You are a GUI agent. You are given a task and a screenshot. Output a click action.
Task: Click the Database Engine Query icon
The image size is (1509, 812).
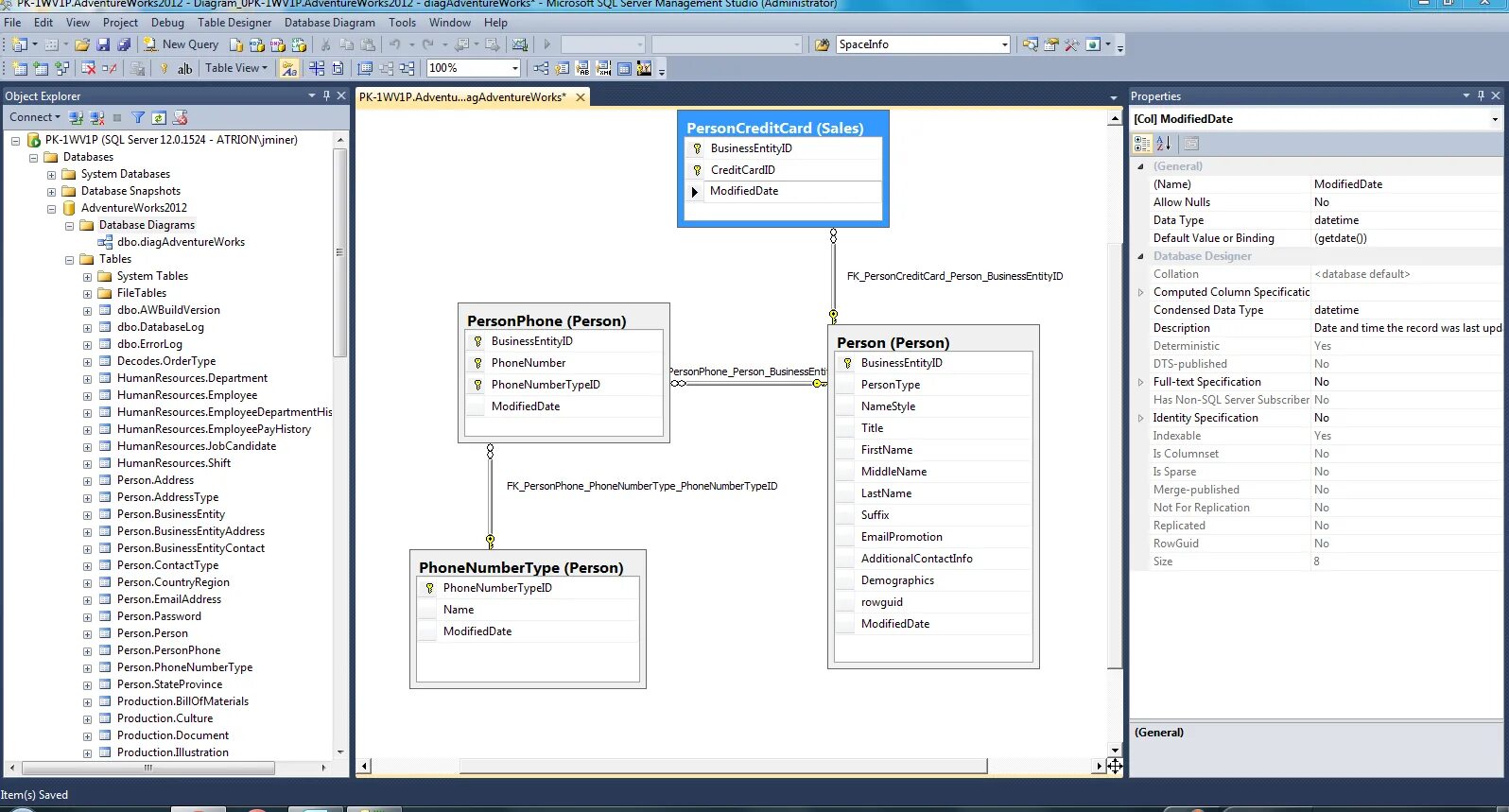(236, 44)
